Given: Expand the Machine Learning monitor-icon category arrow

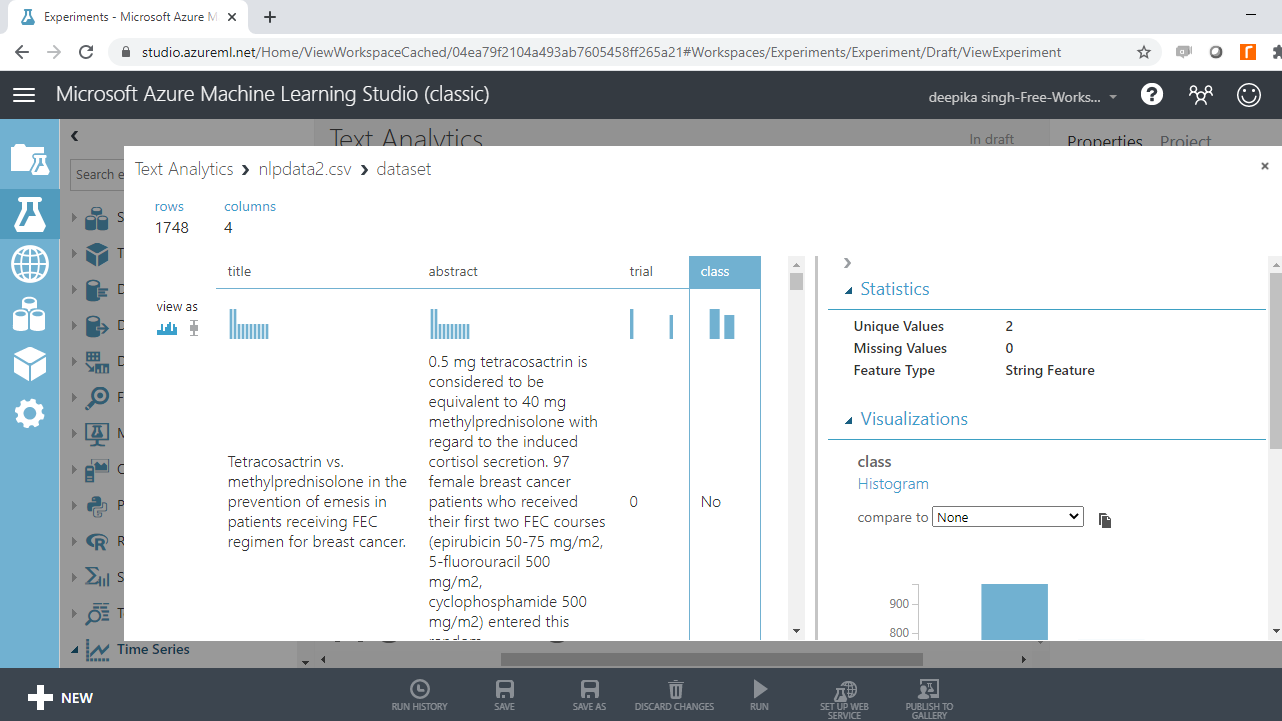Looking at the screenshot, I should click(75, 434).
